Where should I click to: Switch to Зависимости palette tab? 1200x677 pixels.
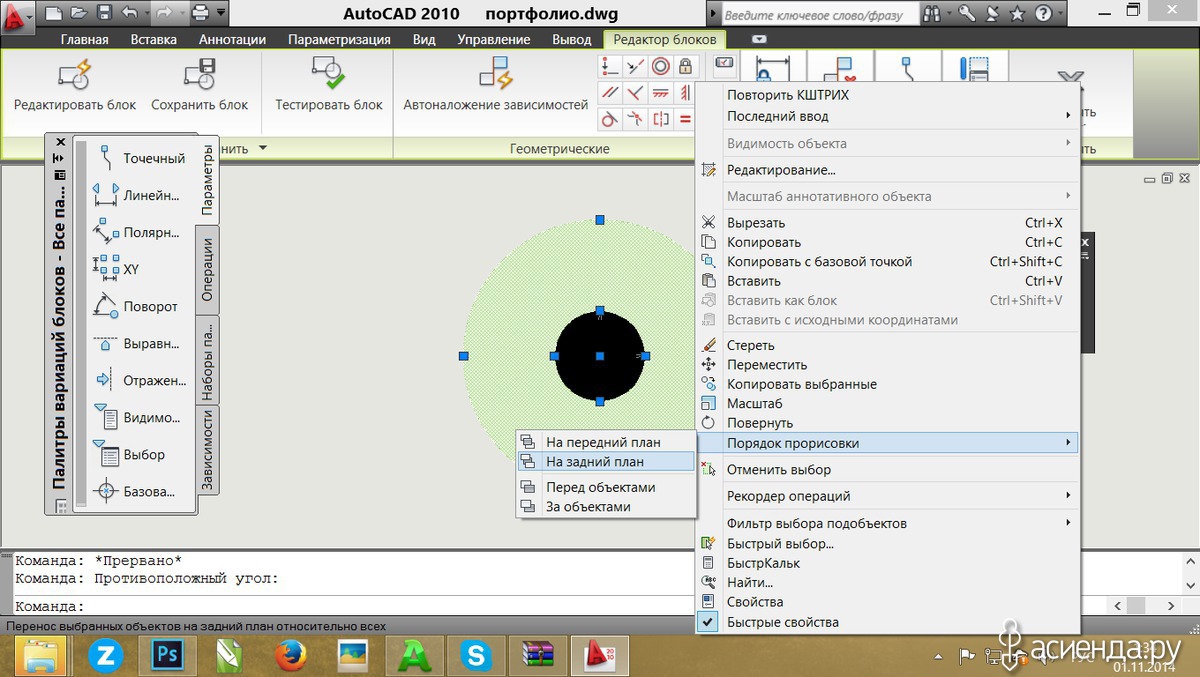click(207, 451)
